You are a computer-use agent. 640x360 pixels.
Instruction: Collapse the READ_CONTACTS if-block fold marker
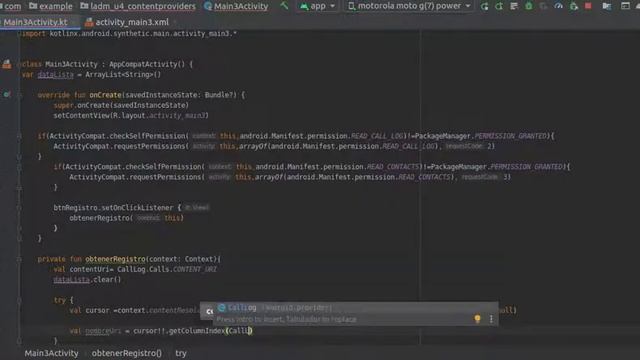coord(19,167)
